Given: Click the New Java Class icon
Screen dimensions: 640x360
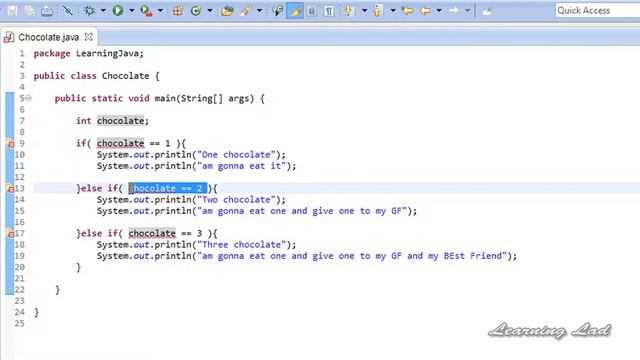Looking at the screenshot, I should click(196, 11).
